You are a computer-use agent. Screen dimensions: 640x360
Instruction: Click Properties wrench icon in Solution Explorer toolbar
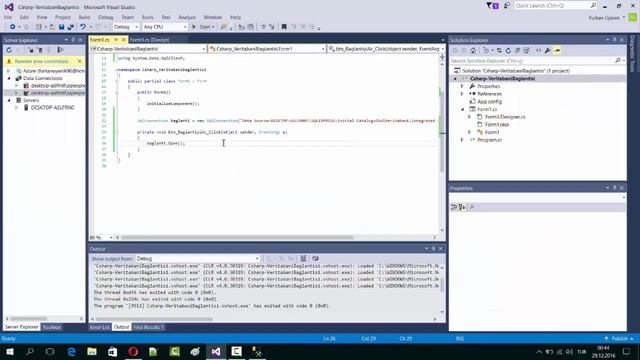tap(547, 51)
